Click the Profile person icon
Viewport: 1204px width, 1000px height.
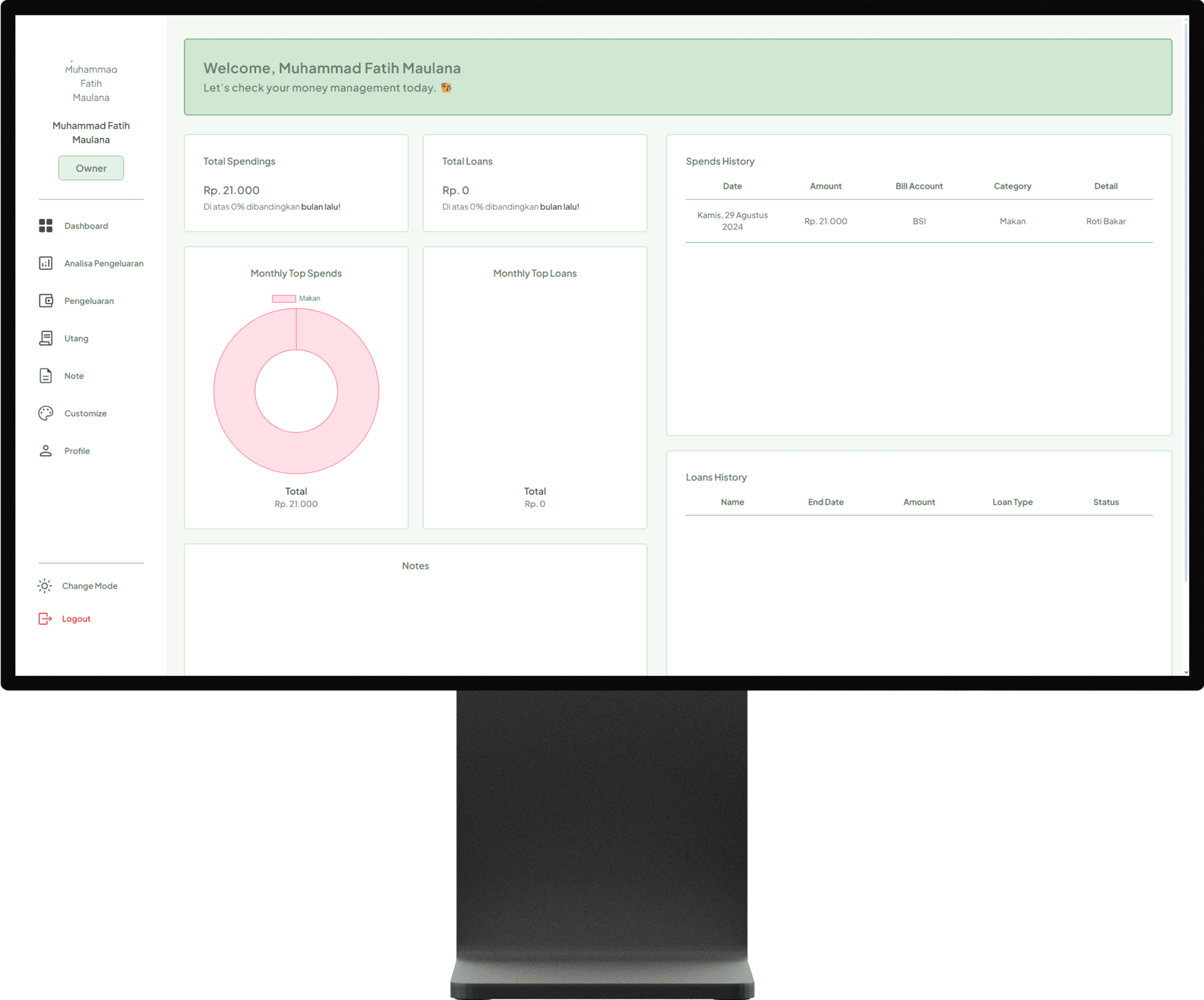[x=45, y=451]
